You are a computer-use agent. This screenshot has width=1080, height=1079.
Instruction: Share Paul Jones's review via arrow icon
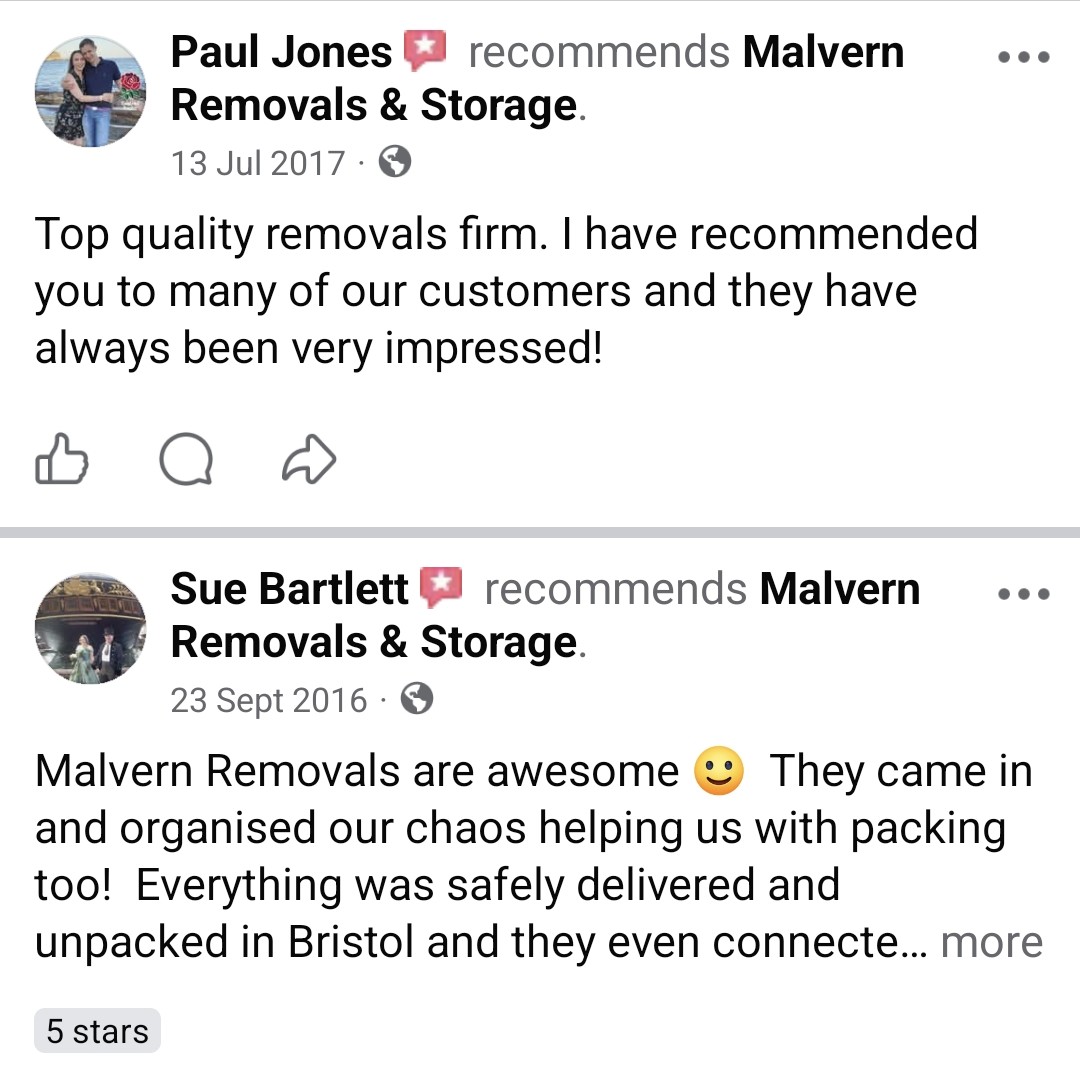(309, 459)
